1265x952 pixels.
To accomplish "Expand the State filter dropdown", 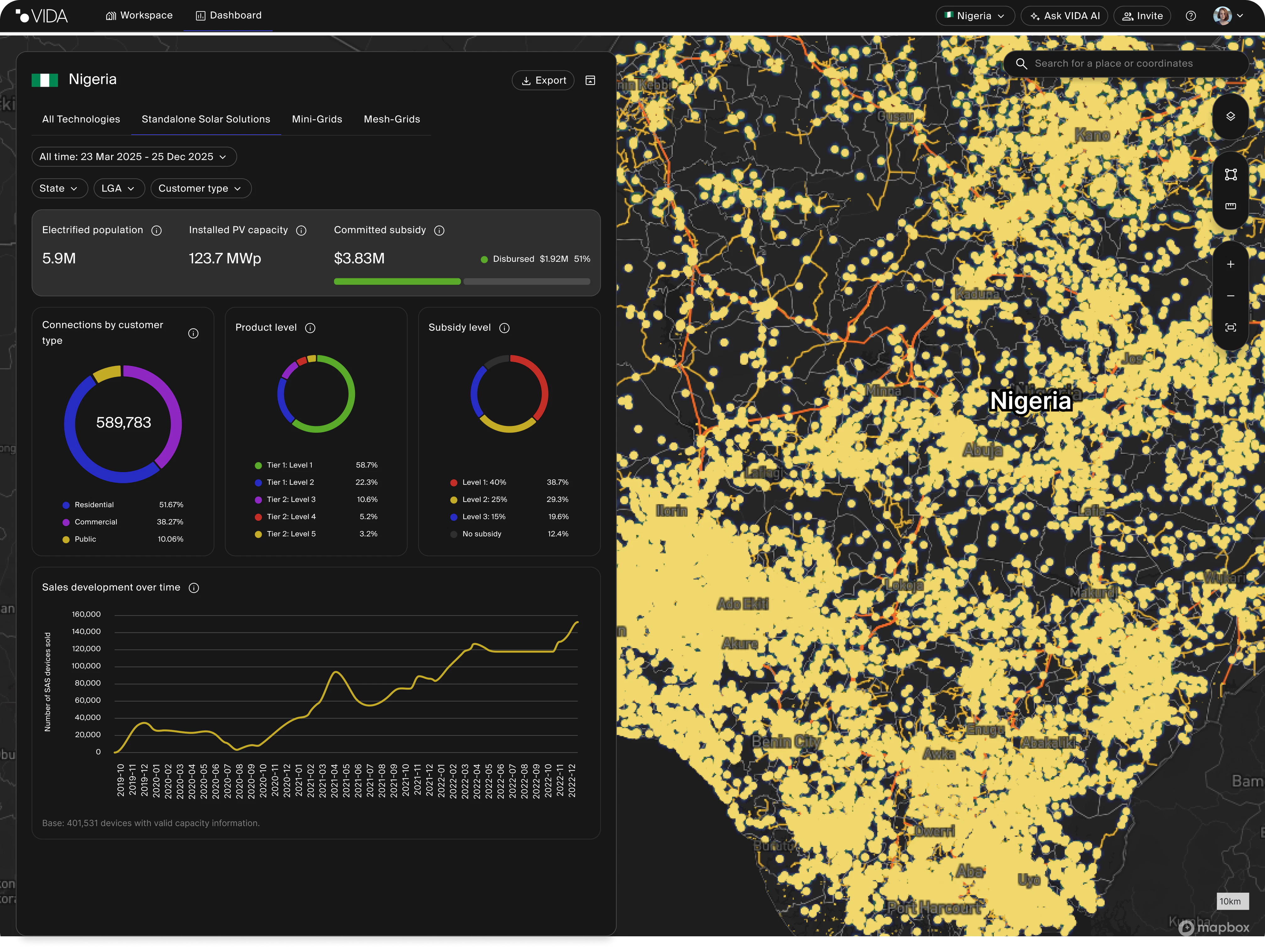I will click(59, 189).
